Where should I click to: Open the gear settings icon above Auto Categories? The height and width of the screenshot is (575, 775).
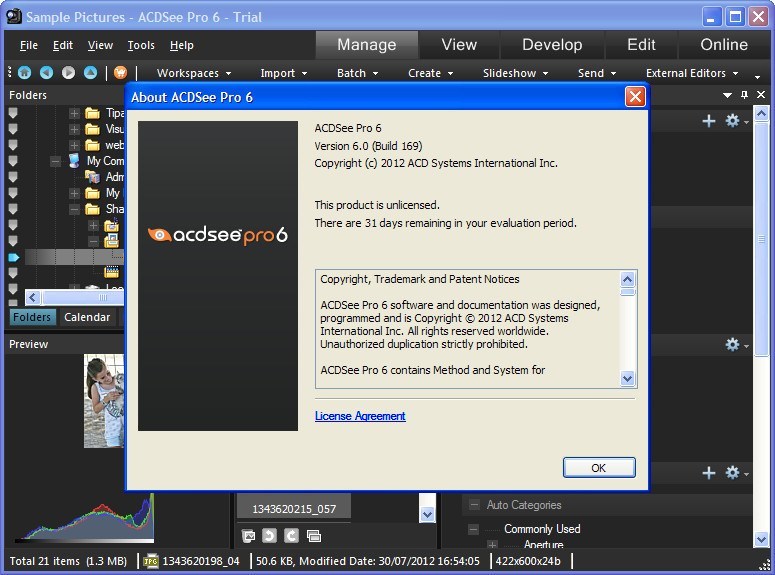pyautogui.click(x=732, y=473)
